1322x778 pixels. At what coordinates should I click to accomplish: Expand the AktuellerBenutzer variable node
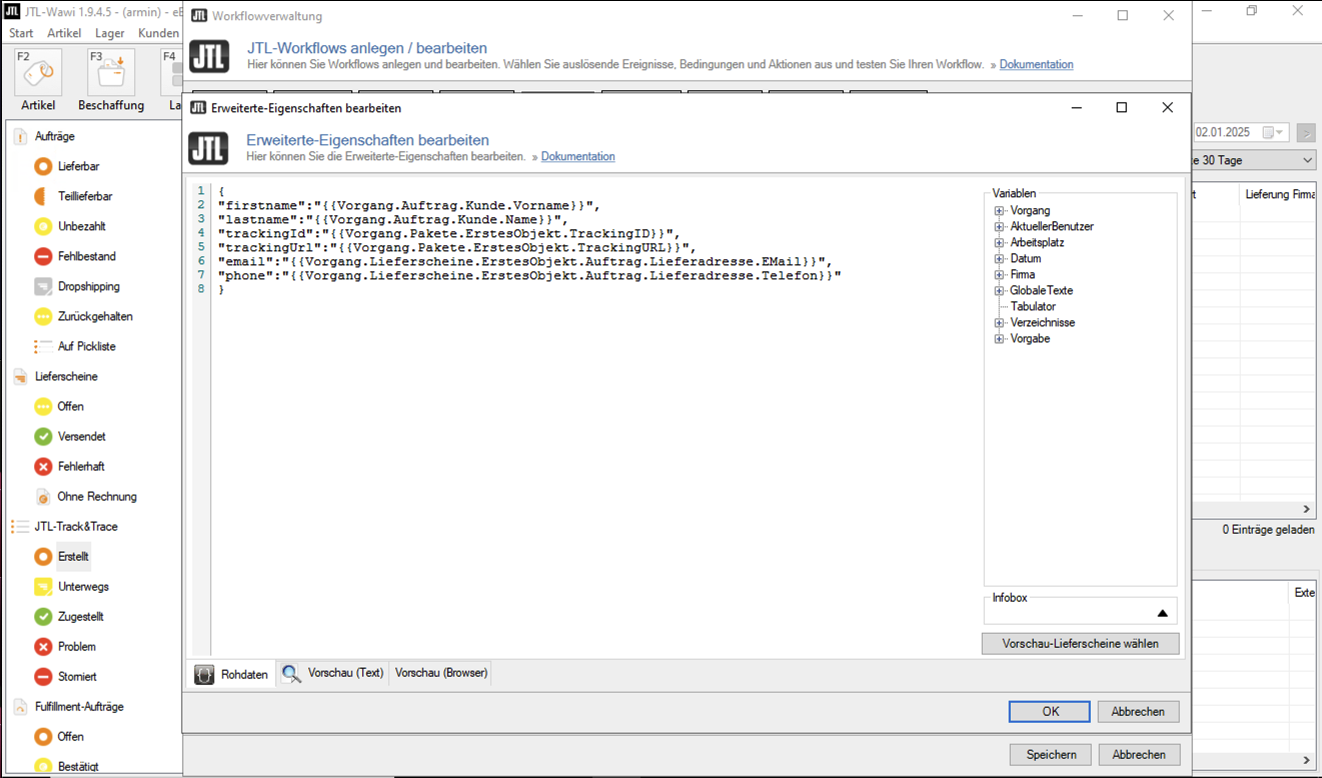[999, 227]
